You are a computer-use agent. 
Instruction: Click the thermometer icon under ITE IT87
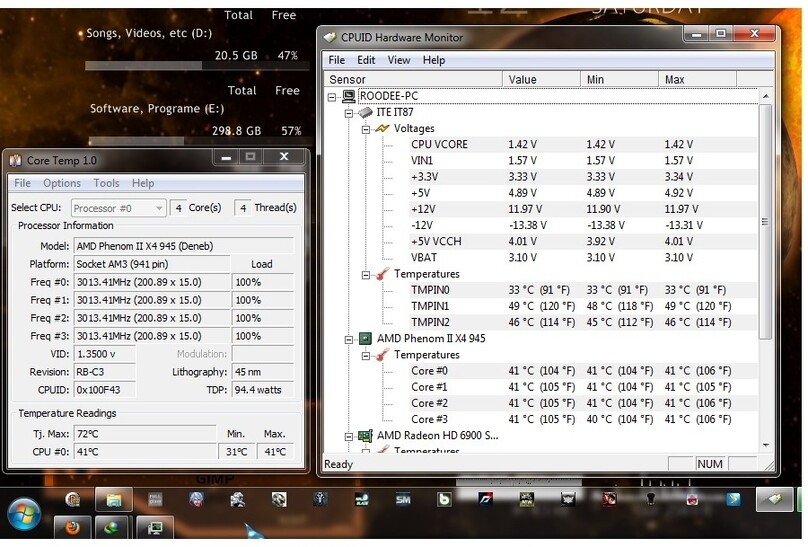pyautogui.click(x=382, y=274)
